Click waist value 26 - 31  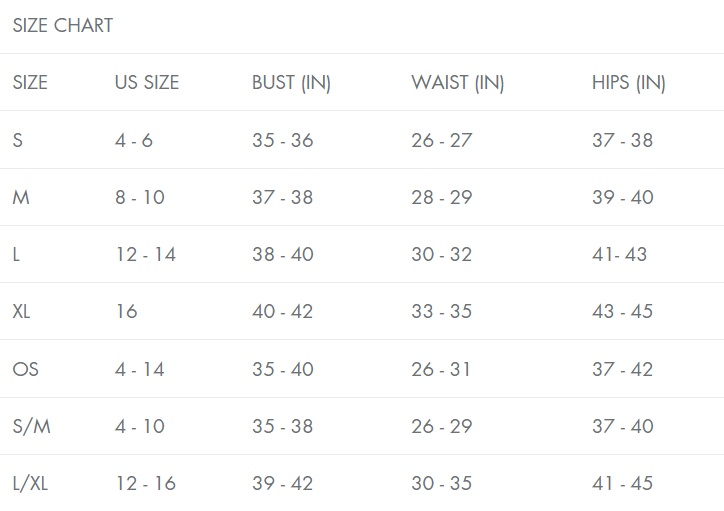pyautogui.click(x=441, y=369)
